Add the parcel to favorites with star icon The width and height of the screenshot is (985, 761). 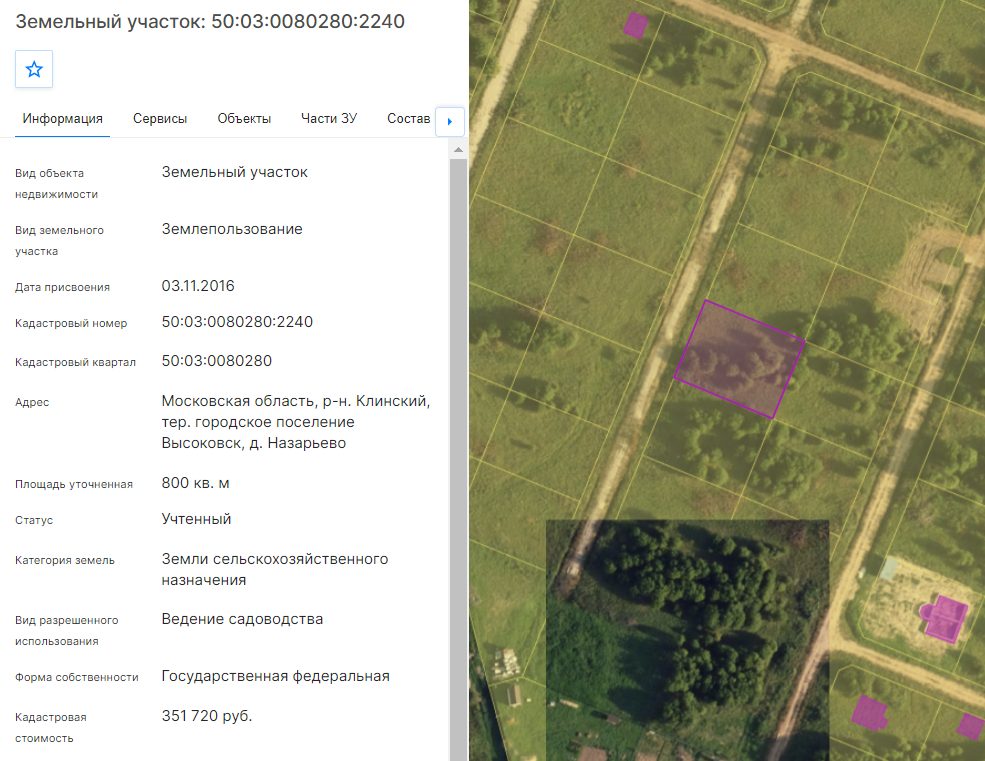pos(34,69)
